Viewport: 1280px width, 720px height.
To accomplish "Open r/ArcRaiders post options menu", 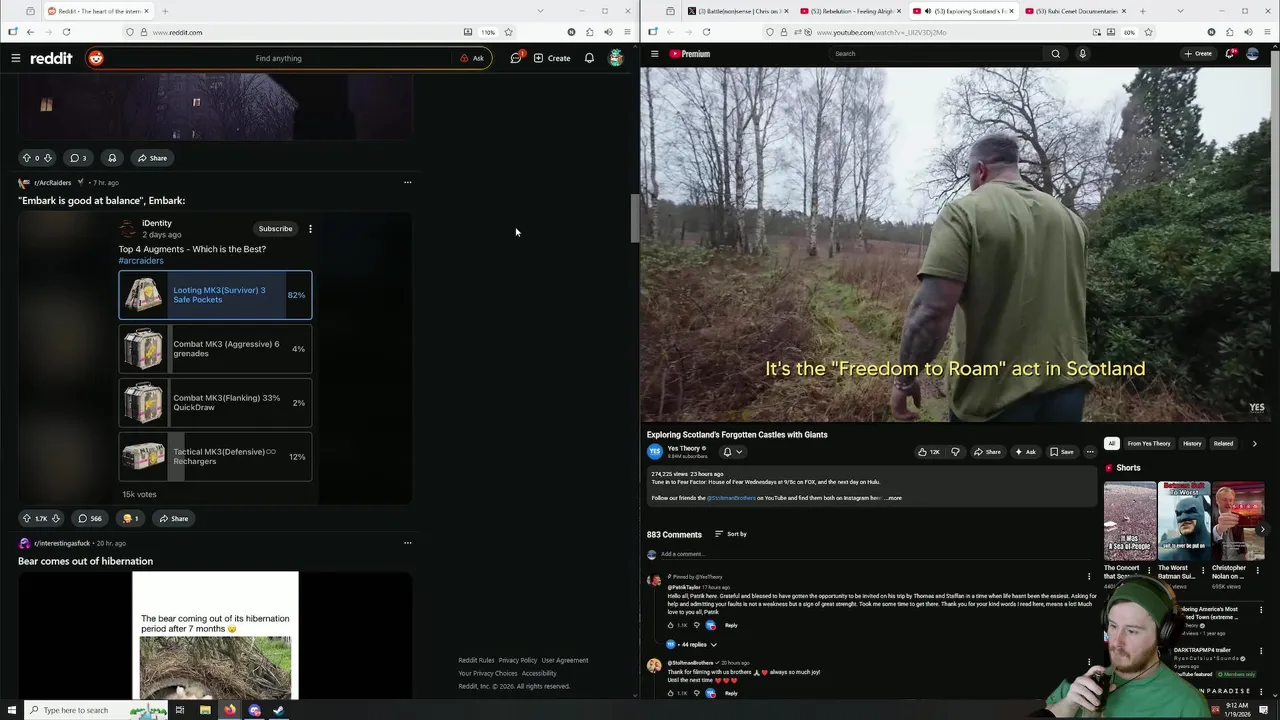I will (407, 182).
